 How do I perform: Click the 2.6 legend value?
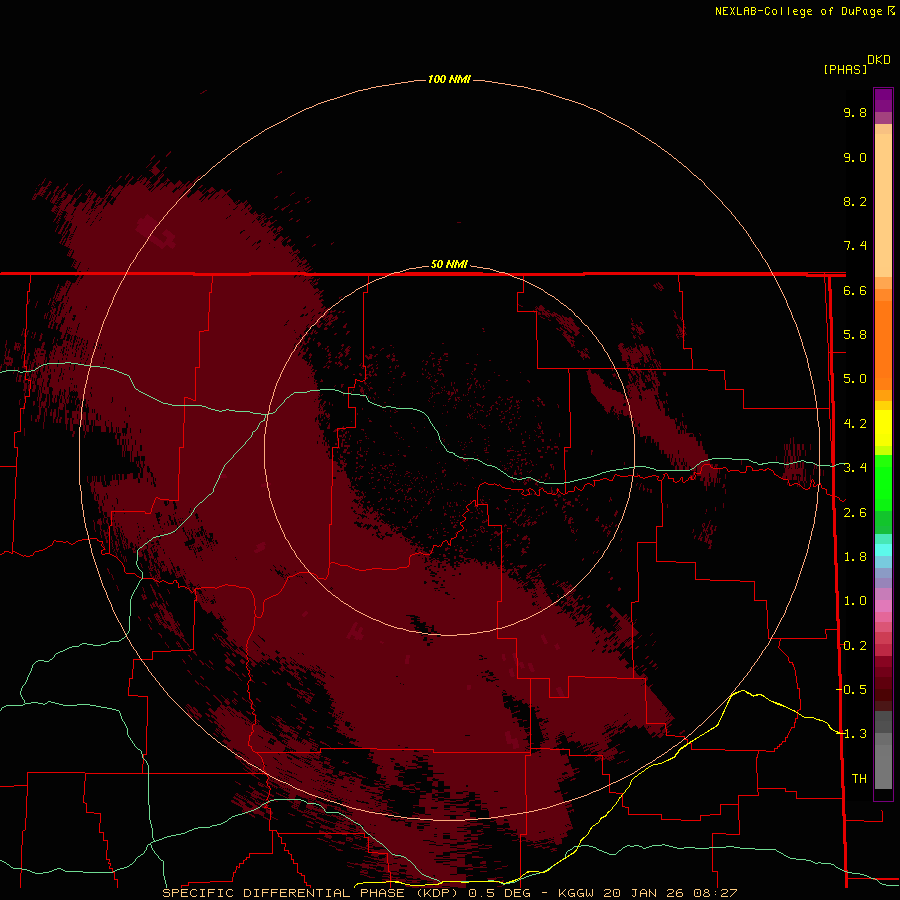pyautogui.click(x=855, y=513)
